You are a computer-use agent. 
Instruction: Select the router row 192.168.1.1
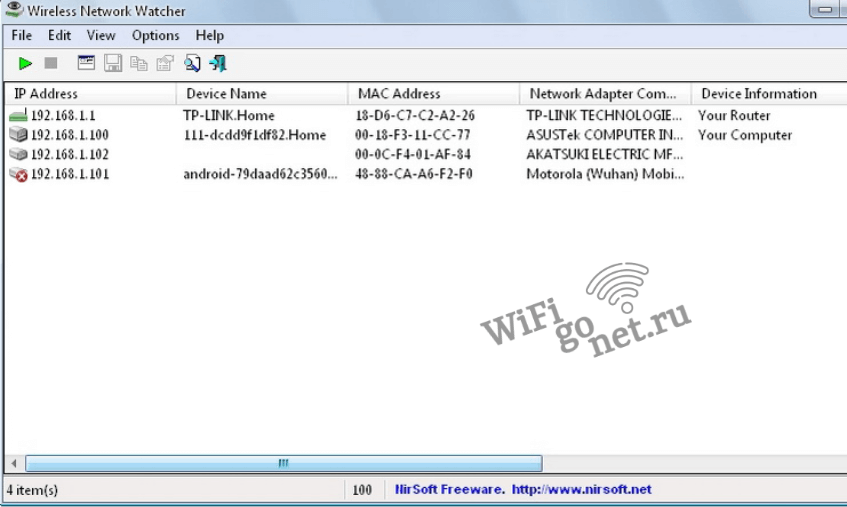point(63,115)
